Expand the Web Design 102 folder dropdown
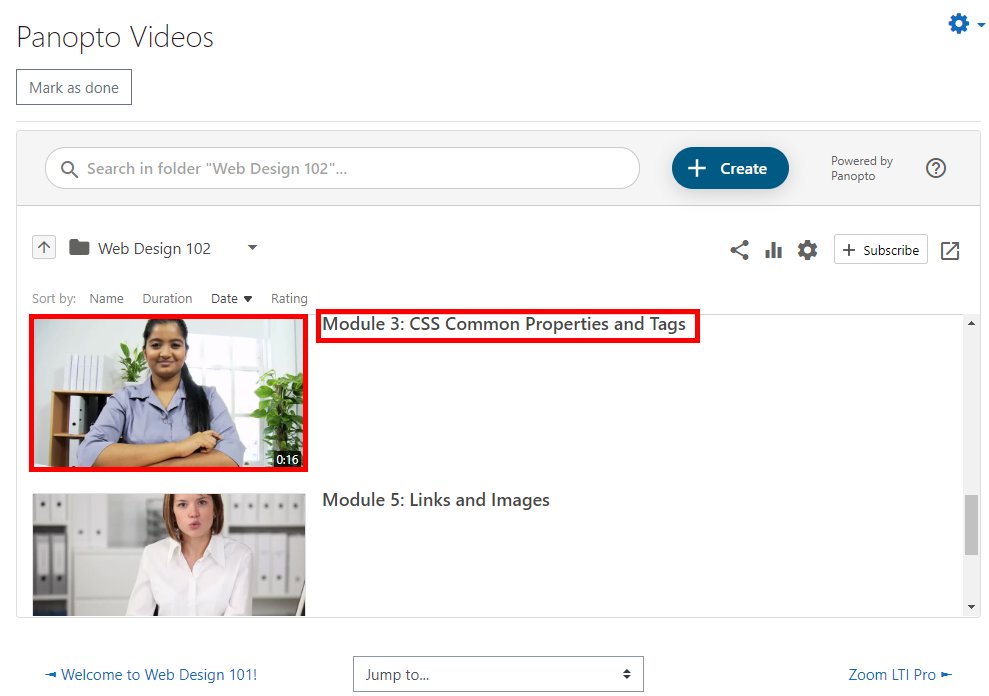Screen dimensions: 989x696 (x=252, y=248)
